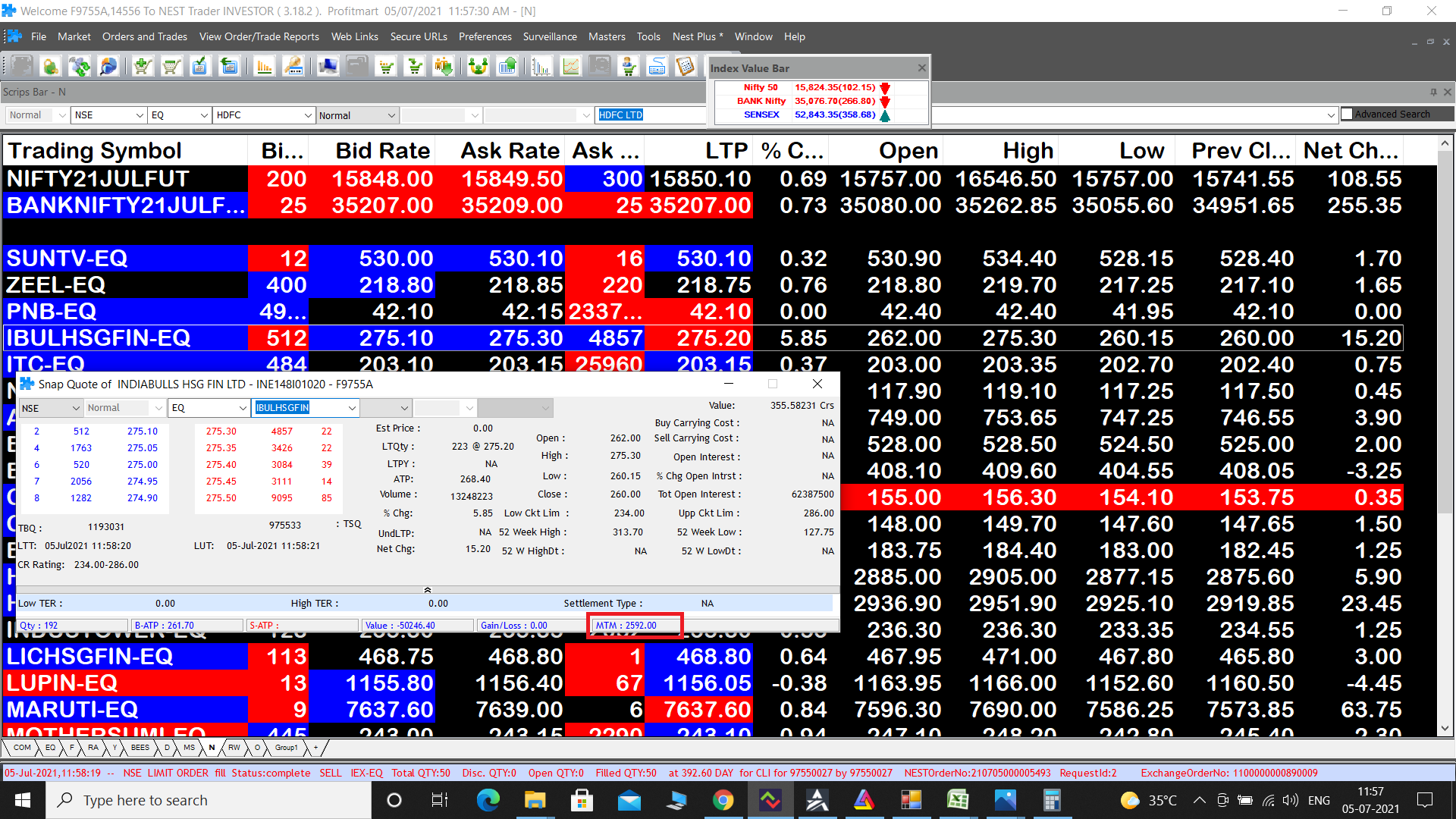This screenshot has height=819, width=1456.
Task: Open the Preferences menu
Action: click(x=485, y=36)
